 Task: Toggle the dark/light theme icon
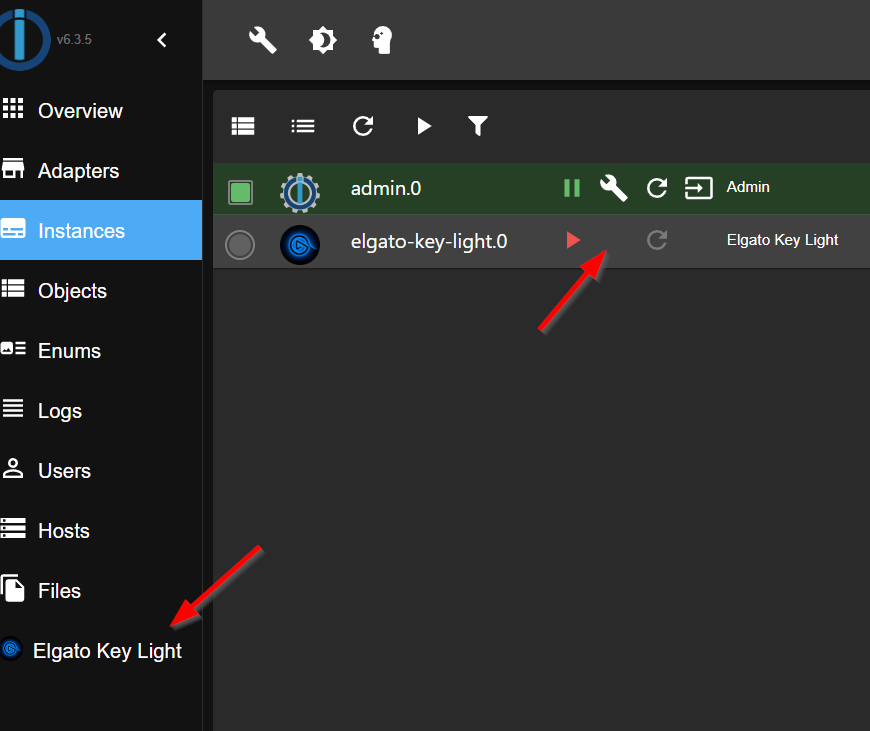pyautogui.click(x=322, y=40)
